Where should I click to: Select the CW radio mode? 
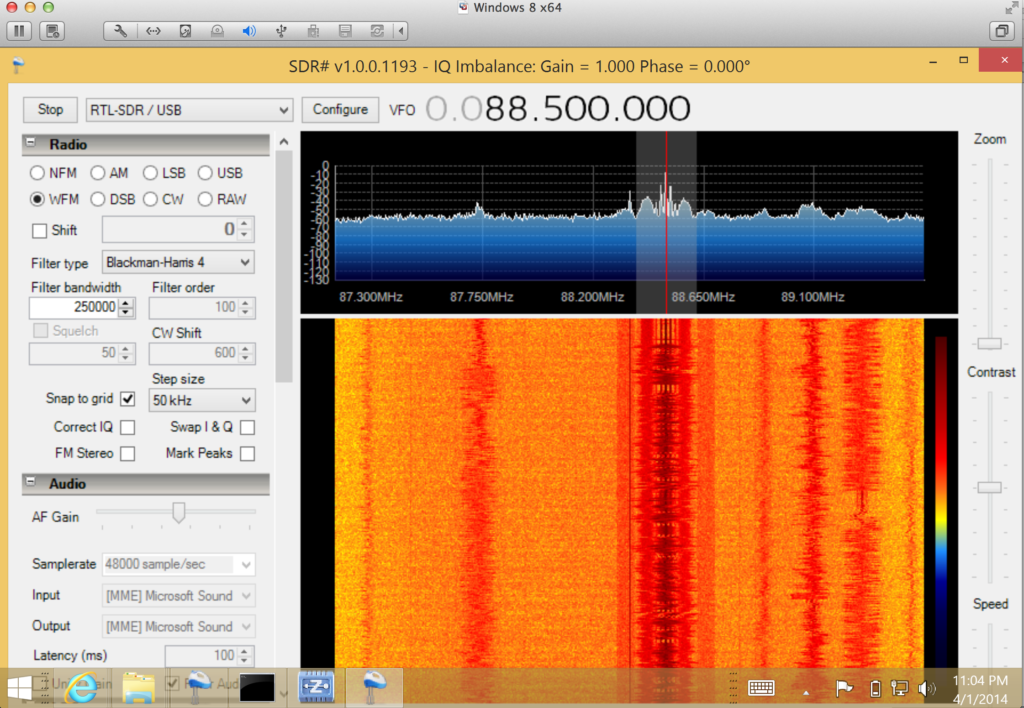[x=150, y=199]
